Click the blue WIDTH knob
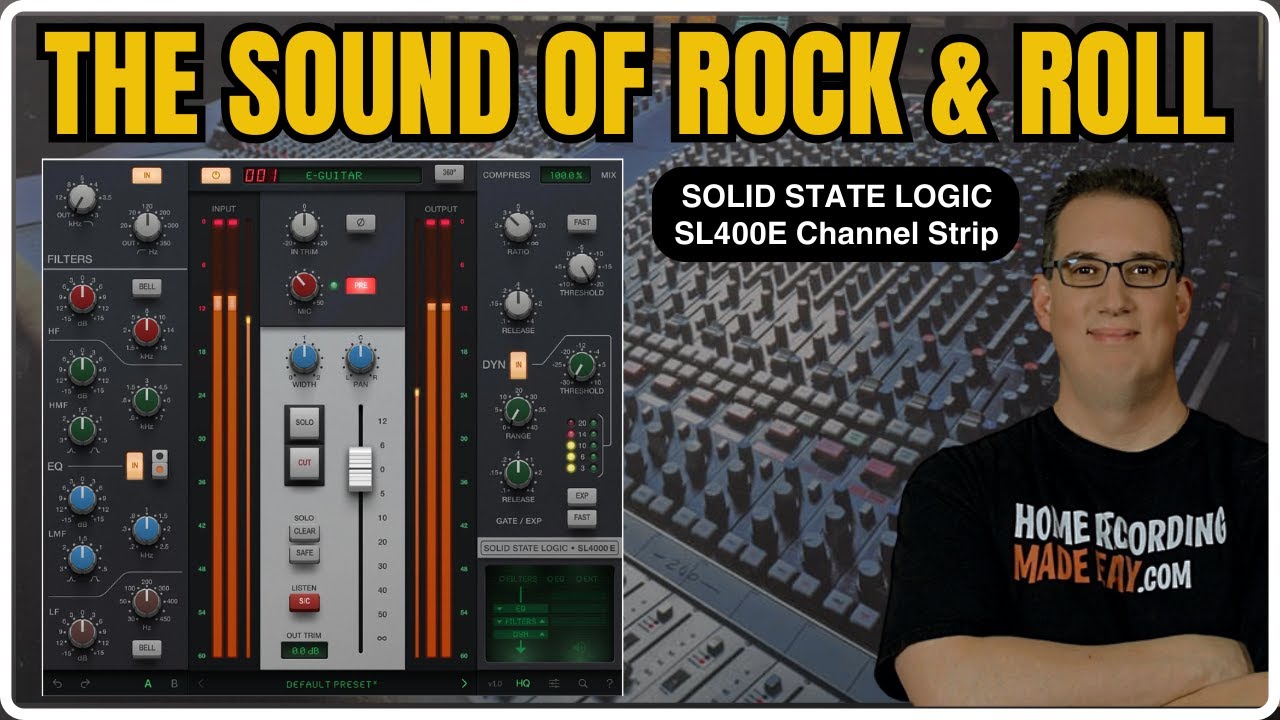The height and width of the screenshot is (720, 1280). click(304, 360)
